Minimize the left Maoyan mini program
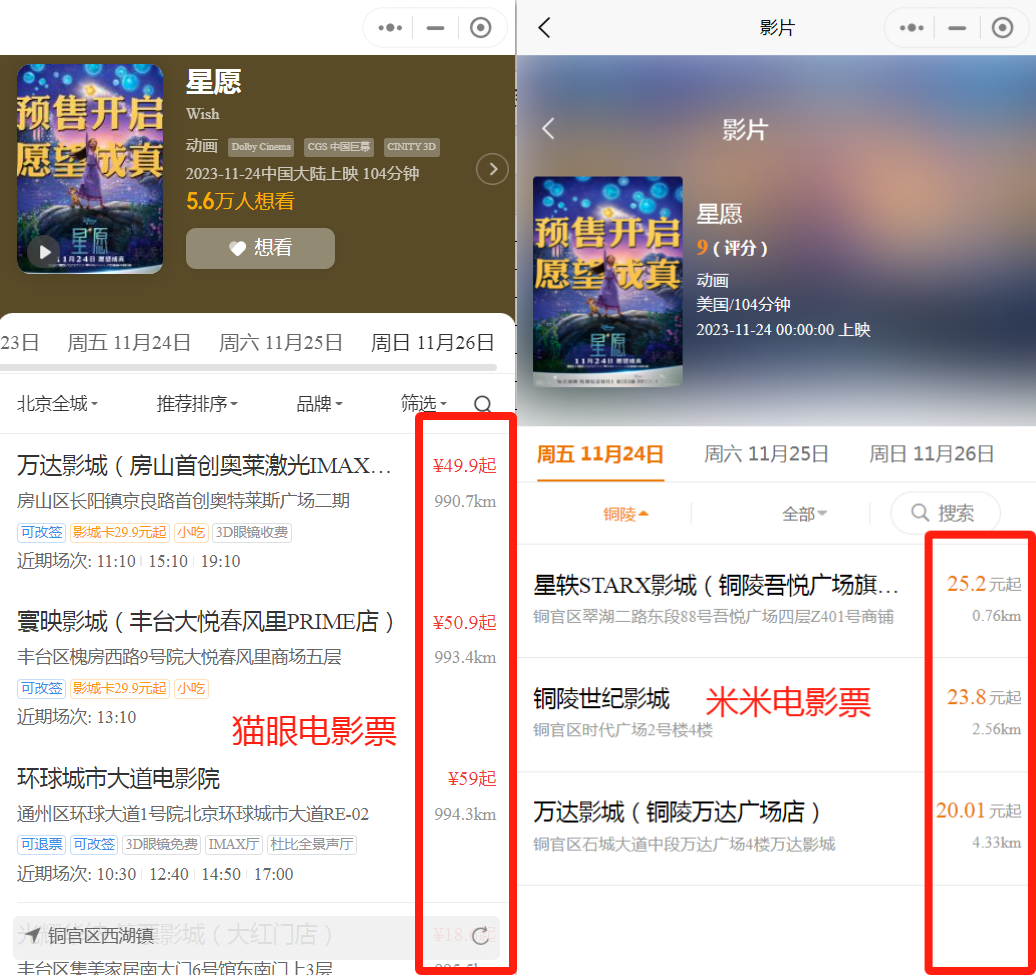 [x=435, y=28]
